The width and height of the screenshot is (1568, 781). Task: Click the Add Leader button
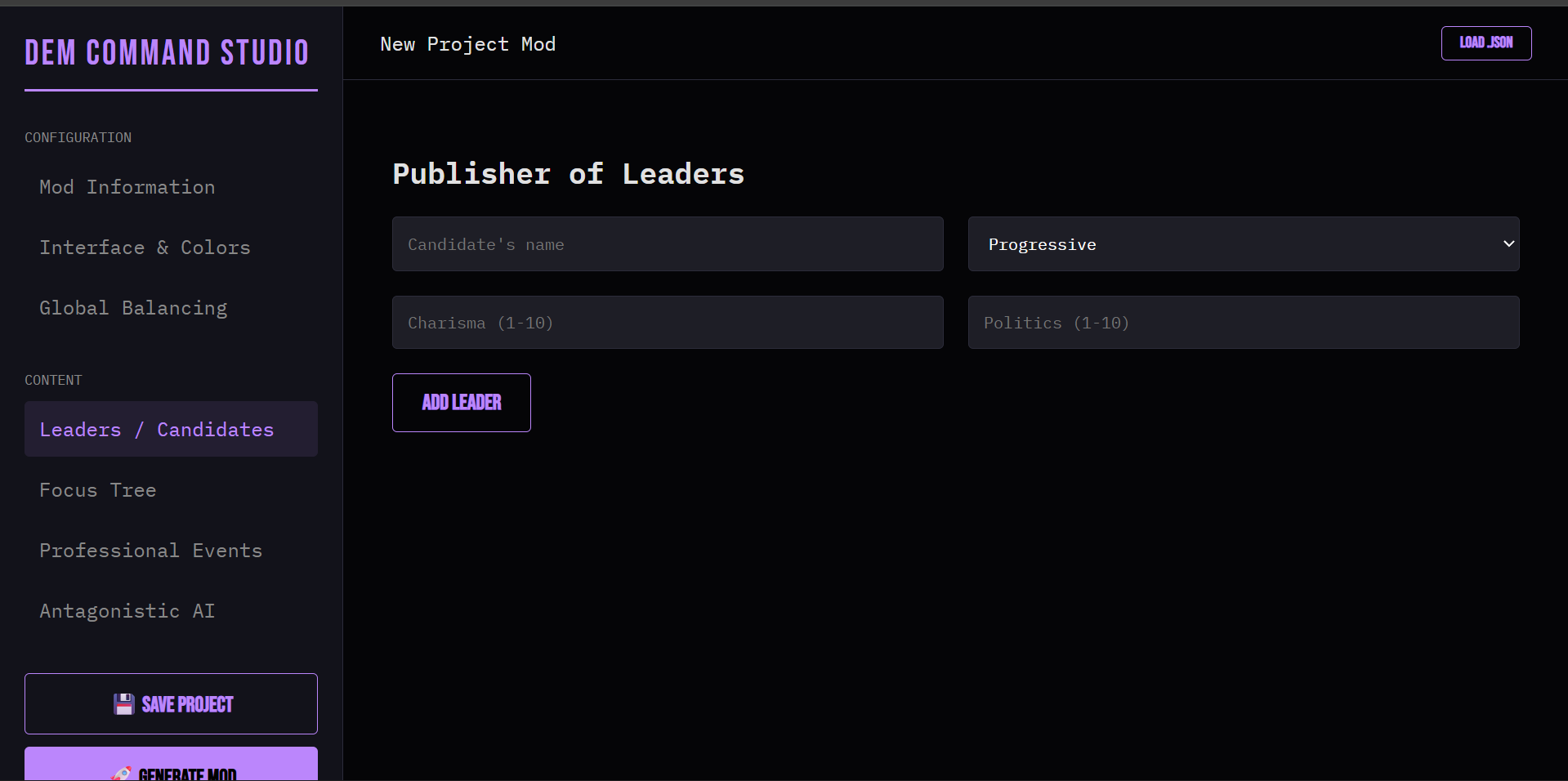(462, 403)
